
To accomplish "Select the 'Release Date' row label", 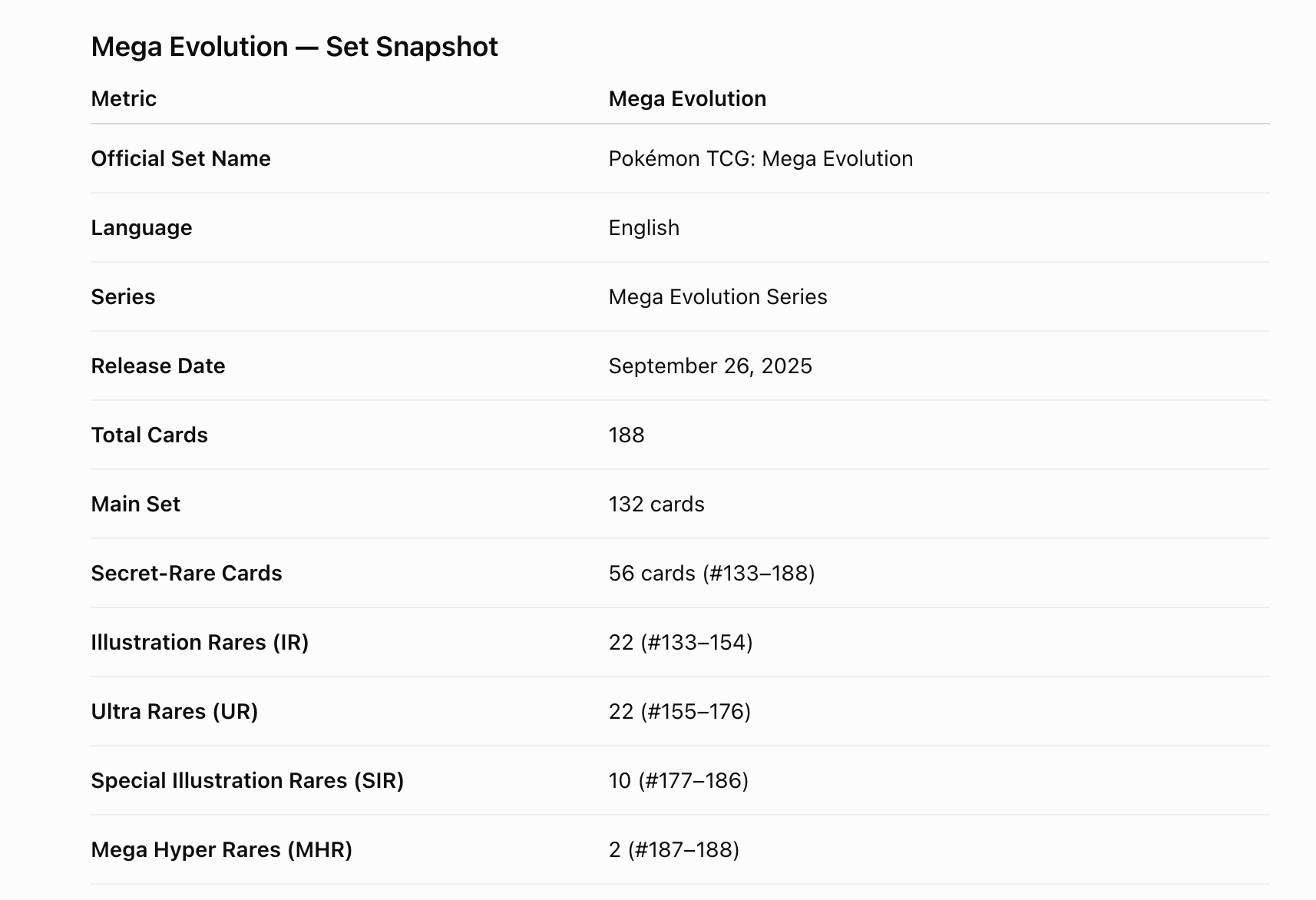I will point(158,366).
